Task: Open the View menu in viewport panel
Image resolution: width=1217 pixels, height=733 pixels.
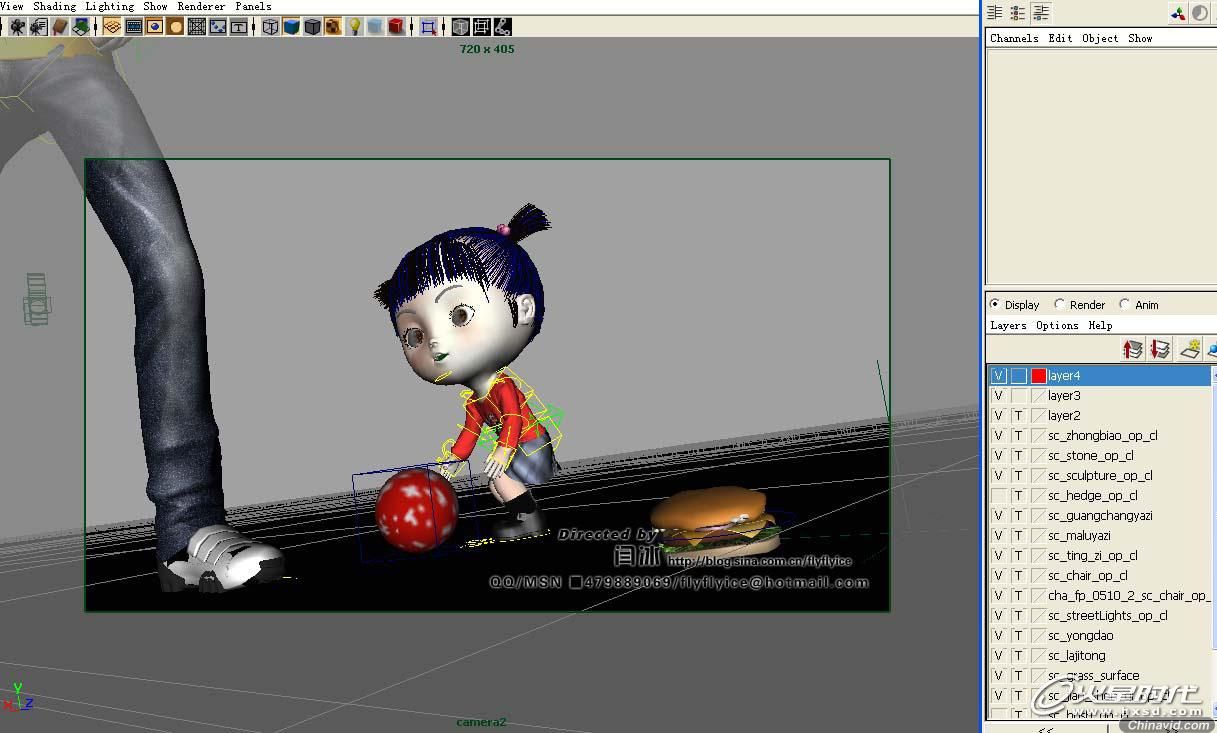Action: (11, 6)
